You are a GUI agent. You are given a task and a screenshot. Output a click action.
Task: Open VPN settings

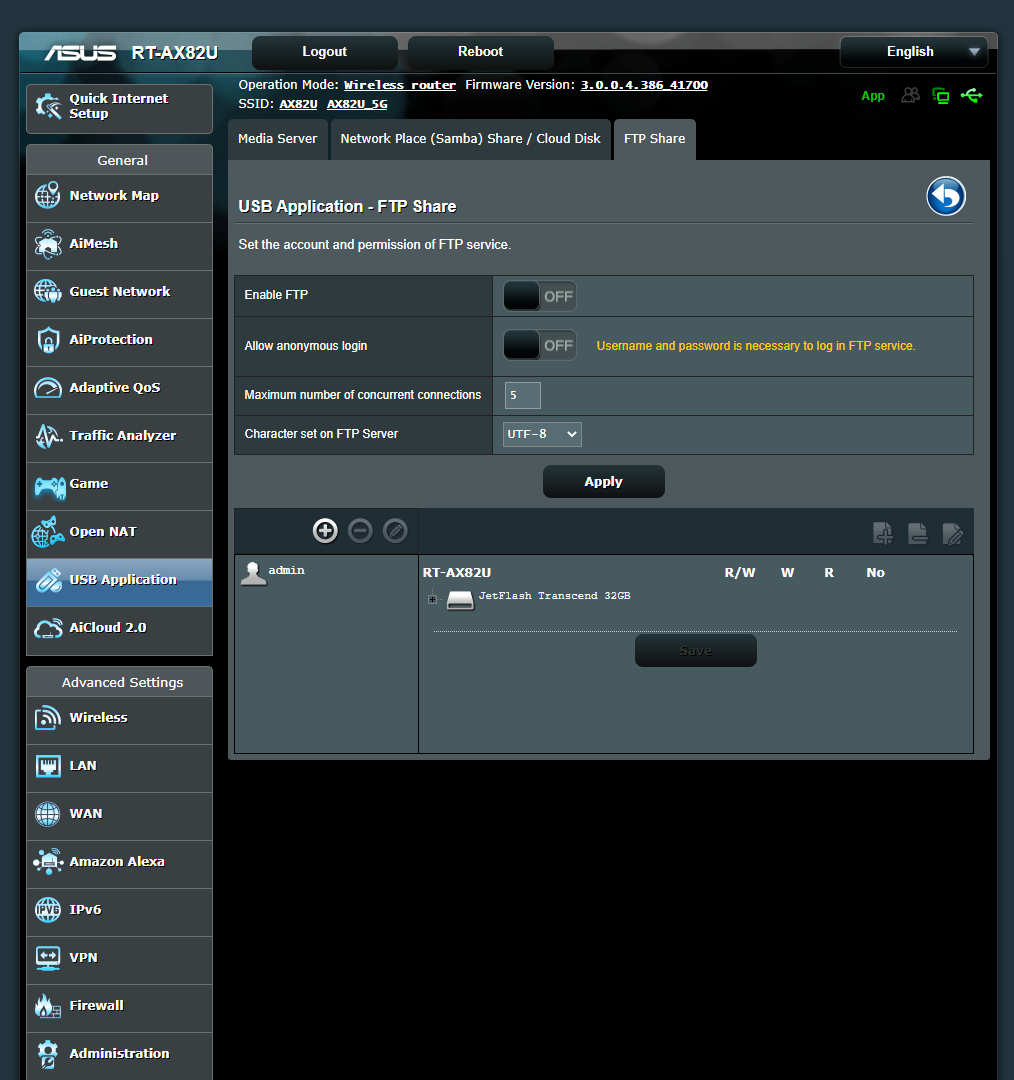click(x=119, y=960)
